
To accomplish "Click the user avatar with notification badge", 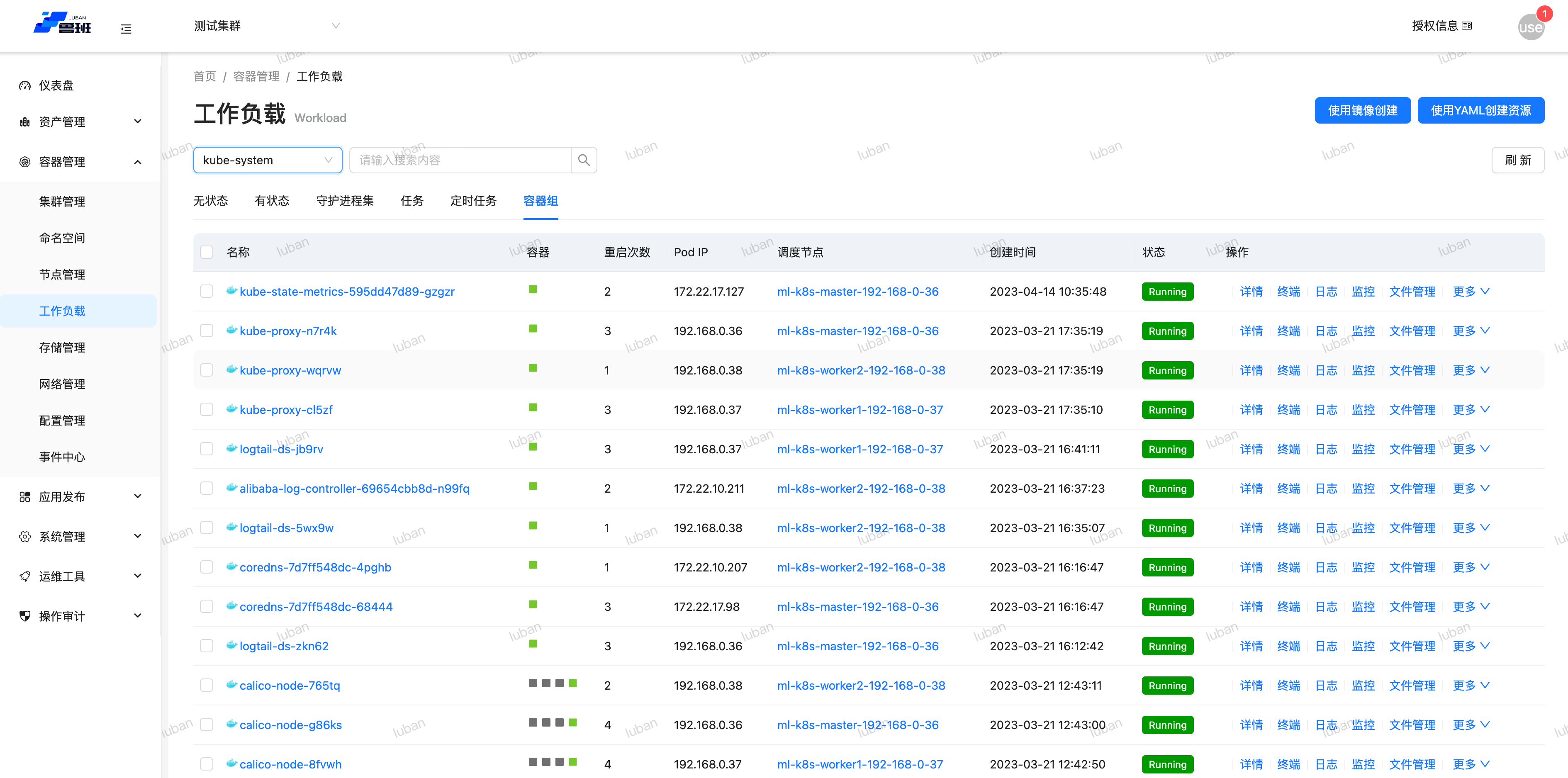I will click(1530, 27).
